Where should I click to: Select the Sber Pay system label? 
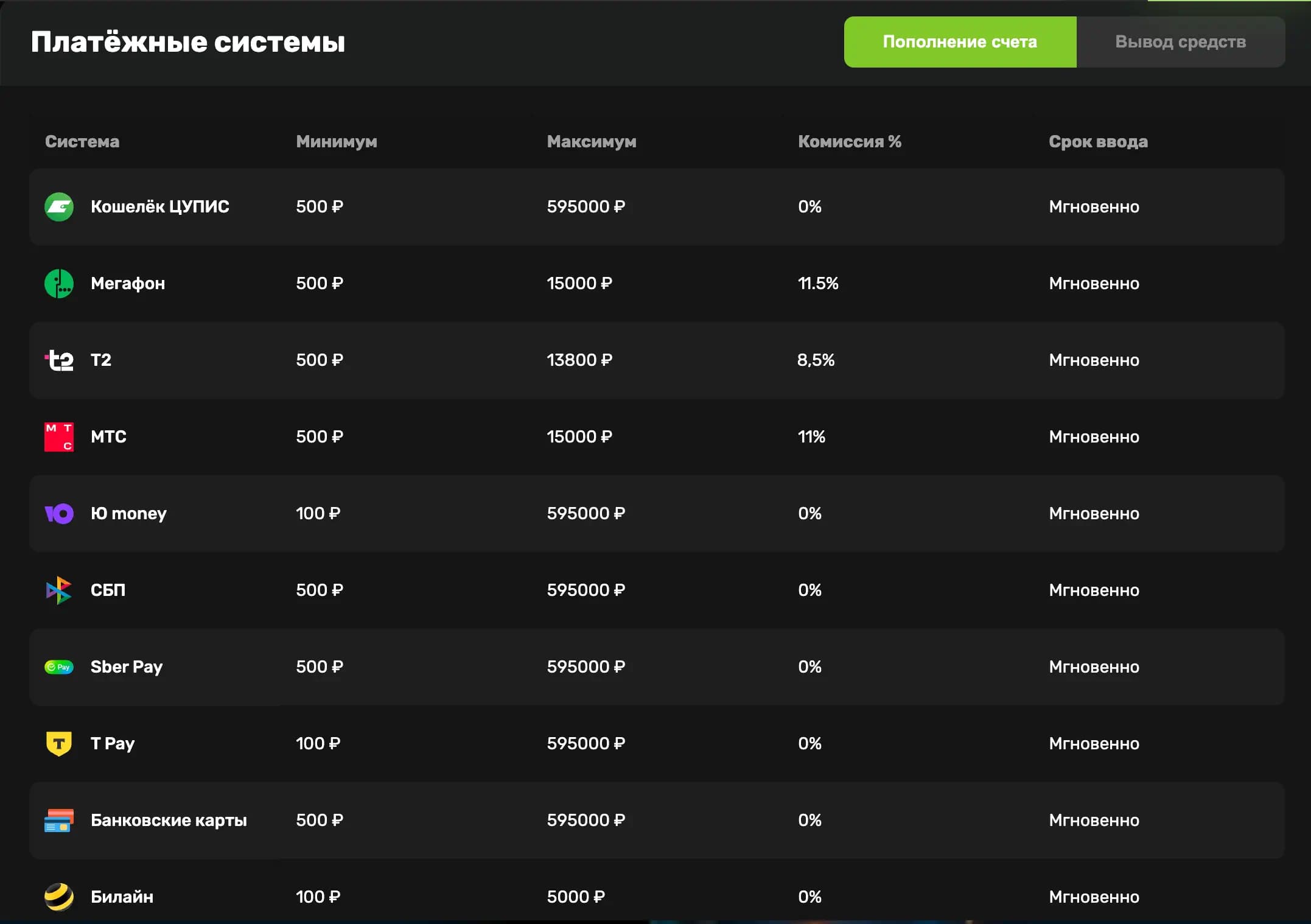(x=127, y=667)
